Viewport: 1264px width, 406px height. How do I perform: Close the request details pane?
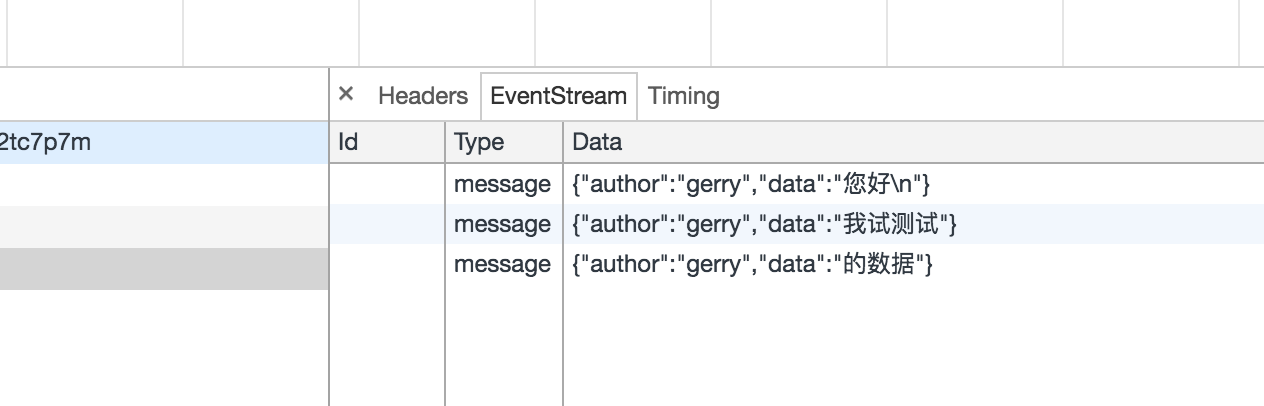[346, 94]
